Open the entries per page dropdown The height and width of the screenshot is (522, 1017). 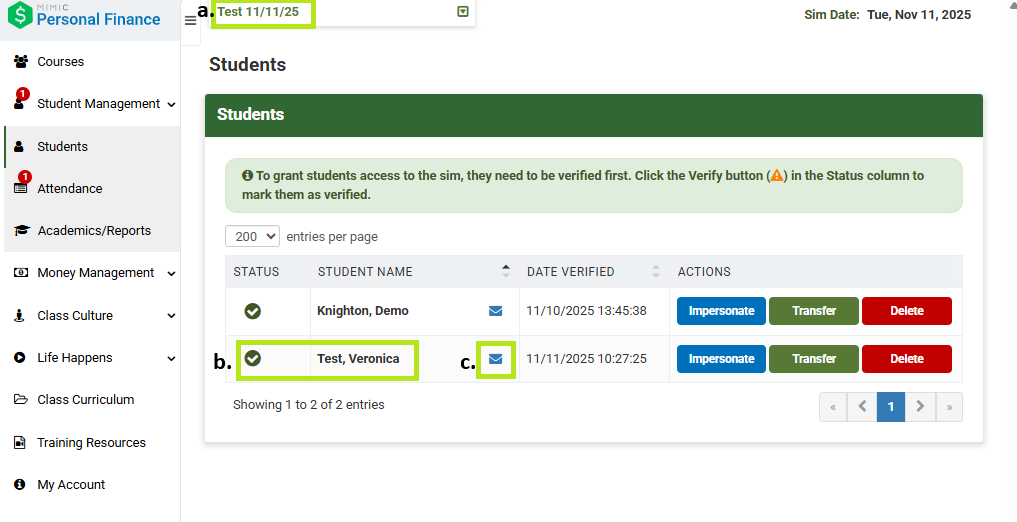253,237
